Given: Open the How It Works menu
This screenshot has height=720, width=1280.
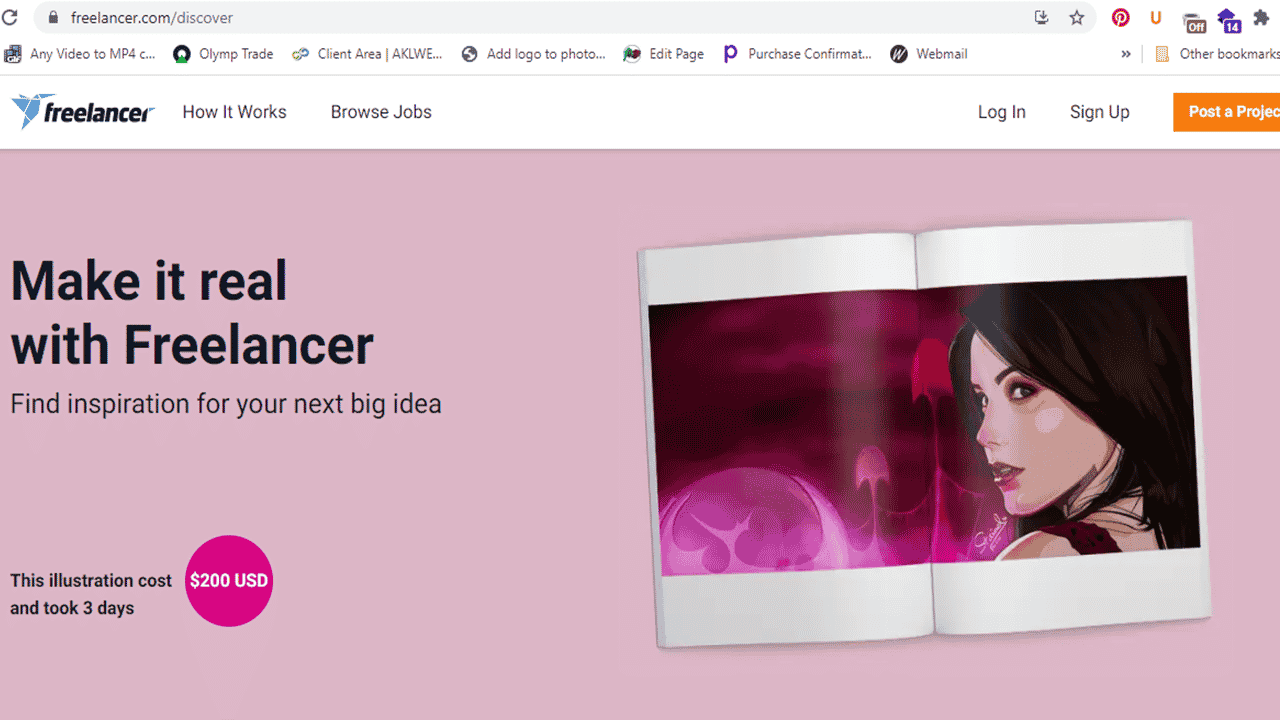Looking at the screenshot, I should [x=234, y=112].
